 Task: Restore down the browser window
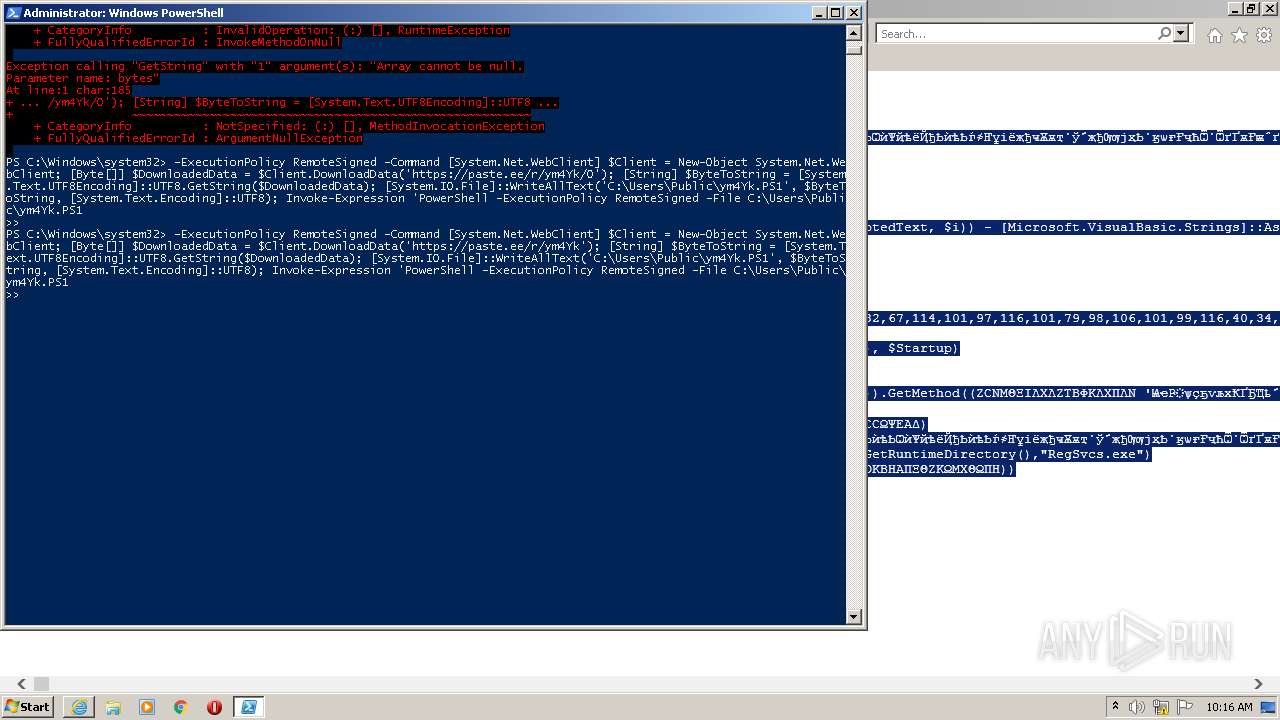pyautogui.click(x=1251, y=8)
